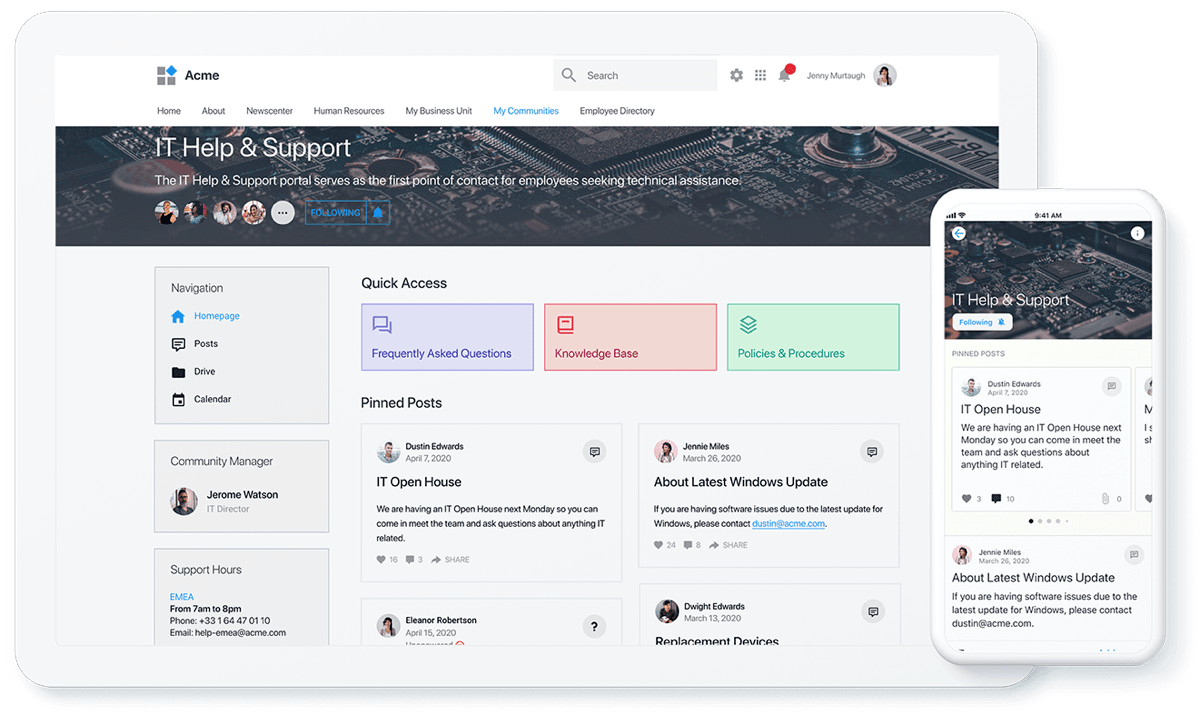Click the Calendar icon in Navigation
Image resolution: width=1200 pixels, height=715 pixels.
178,400
